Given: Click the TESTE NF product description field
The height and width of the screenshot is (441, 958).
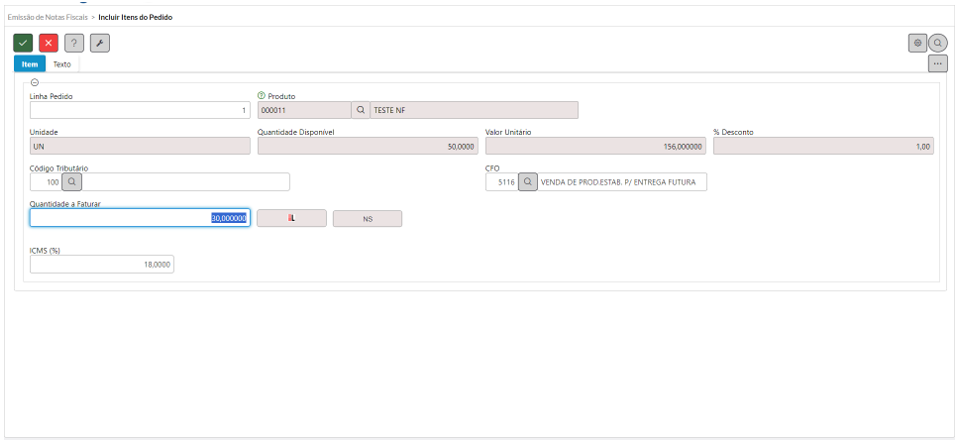Looking at the screenshot, I should pyautogui.click(x=474, y=110).
